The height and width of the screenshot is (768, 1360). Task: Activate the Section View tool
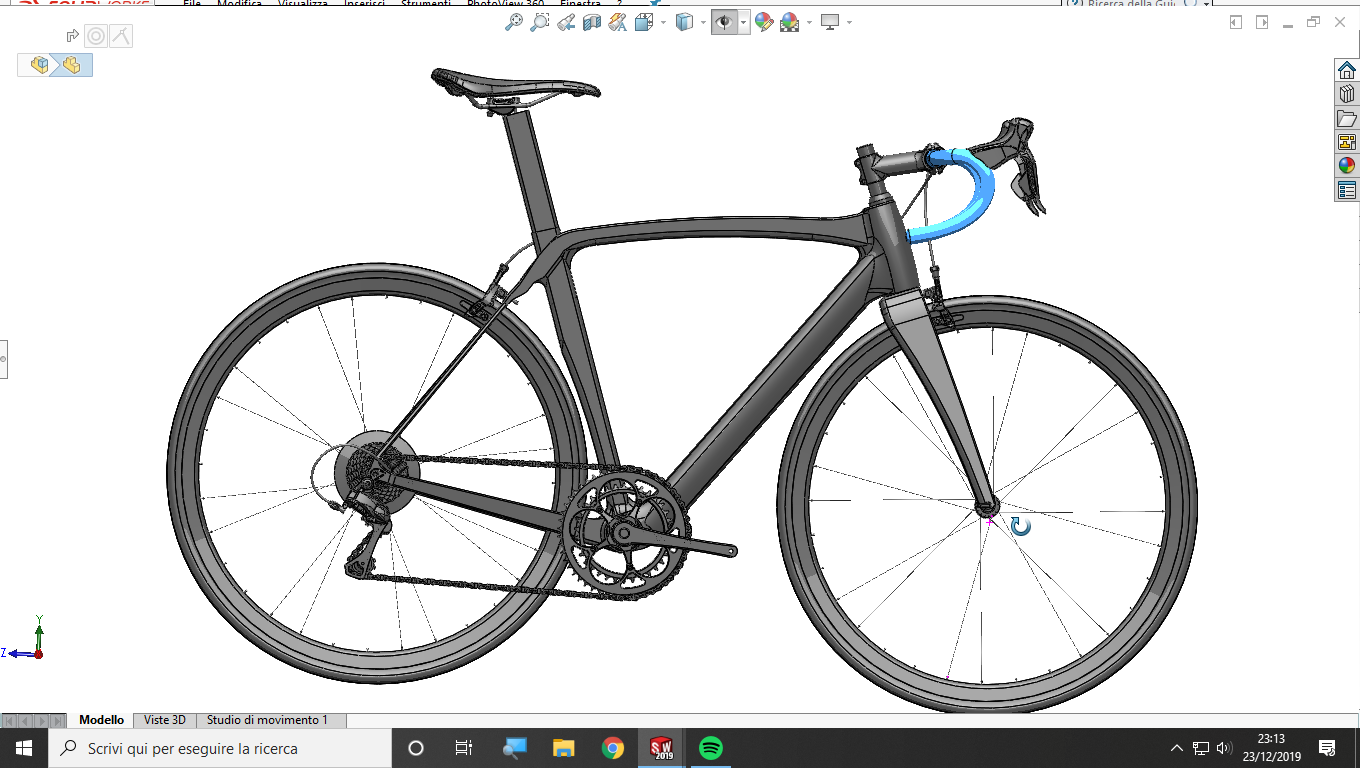point(592,22)
